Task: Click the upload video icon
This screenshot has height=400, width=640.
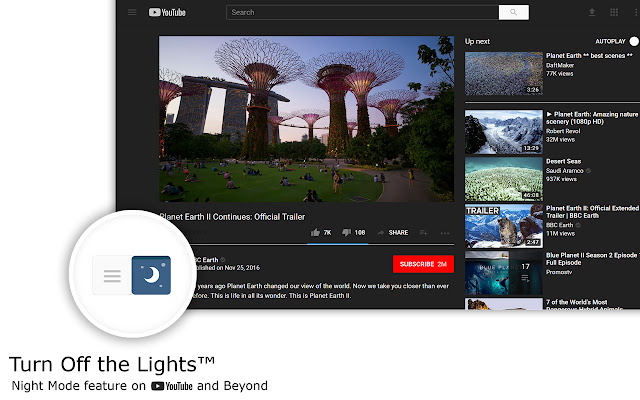Action: (592, 12)
